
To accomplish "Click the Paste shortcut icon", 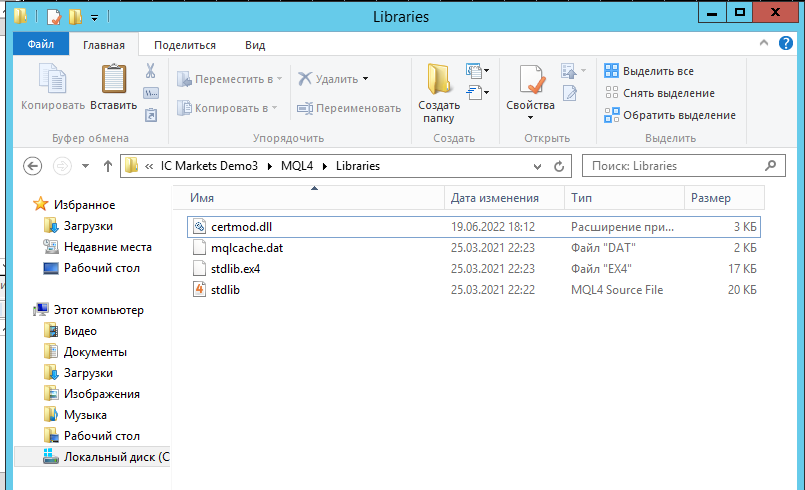I will click(151, 115).
